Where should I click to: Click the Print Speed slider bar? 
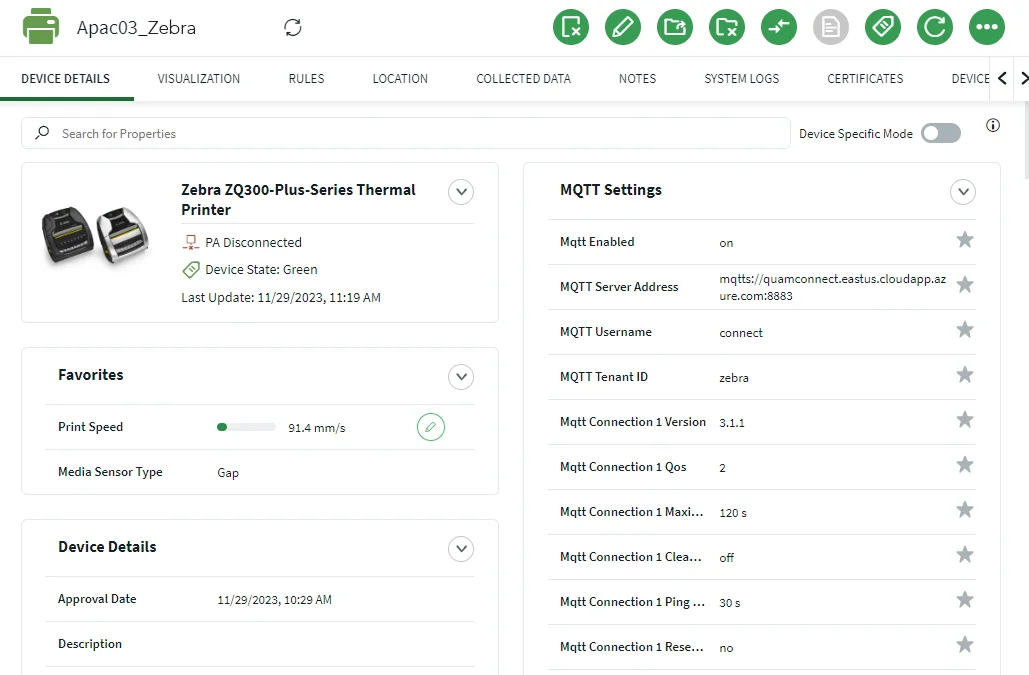pyautogui.click(x=246, y=427)
